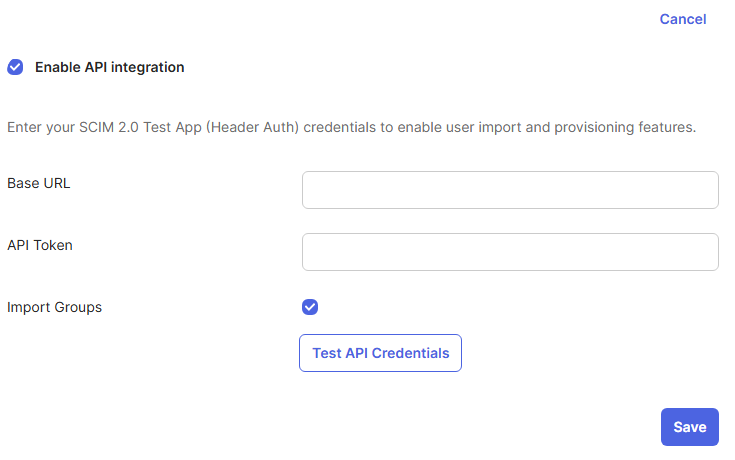Click the SCIM 2.0 credentials description text

pyautogui.click(x=352, y=127)
